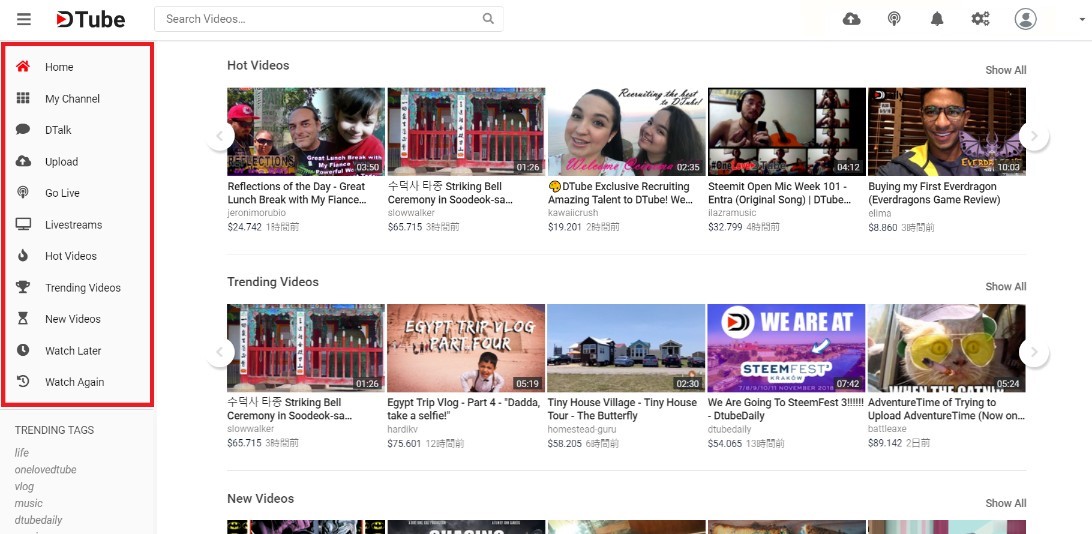Image resolution: width=1092 pixels, height=534 pixels.
Task: Expand the small dropdown arrow at top right
Action: click(1082, 19)
